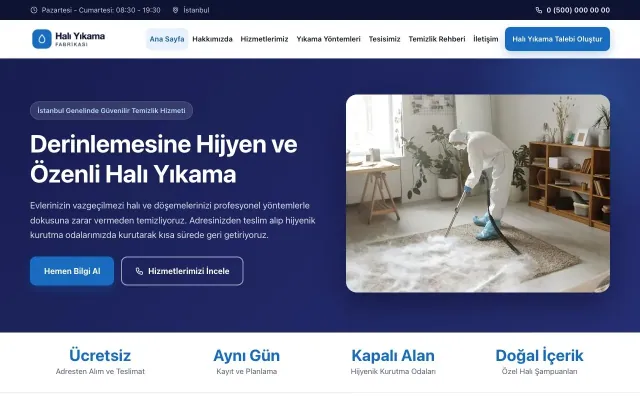Viewport: 640px width, 400px height.
Task: Click the Adresten Alım ve Teslimat text
Action: point(100,371)
